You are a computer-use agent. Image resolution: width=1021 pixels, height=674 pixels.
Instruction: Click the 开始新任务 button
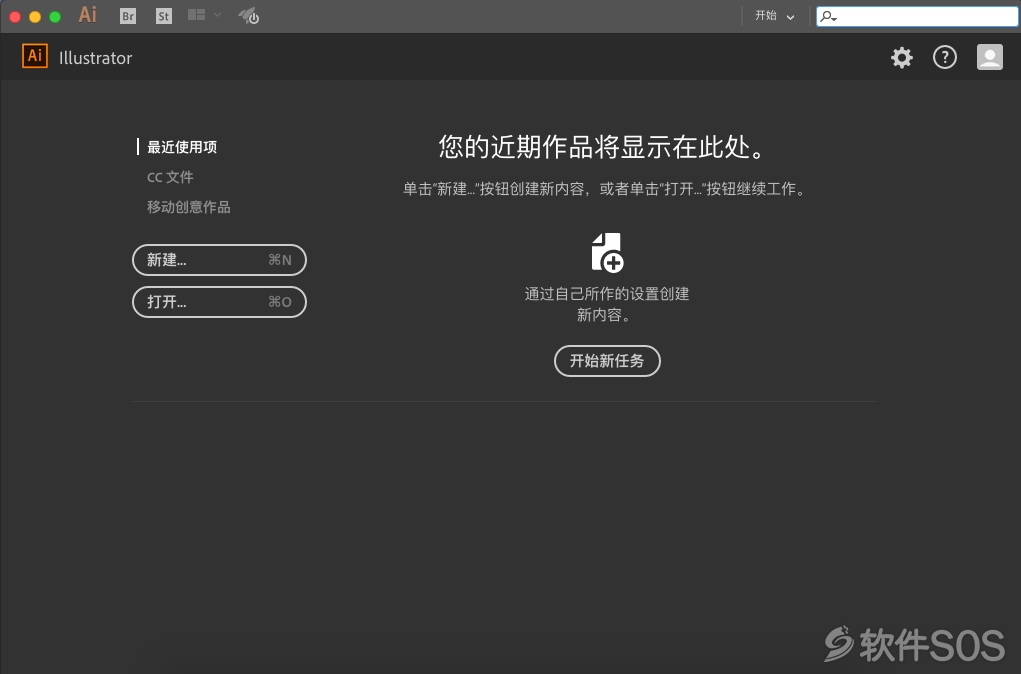(607, 361)
